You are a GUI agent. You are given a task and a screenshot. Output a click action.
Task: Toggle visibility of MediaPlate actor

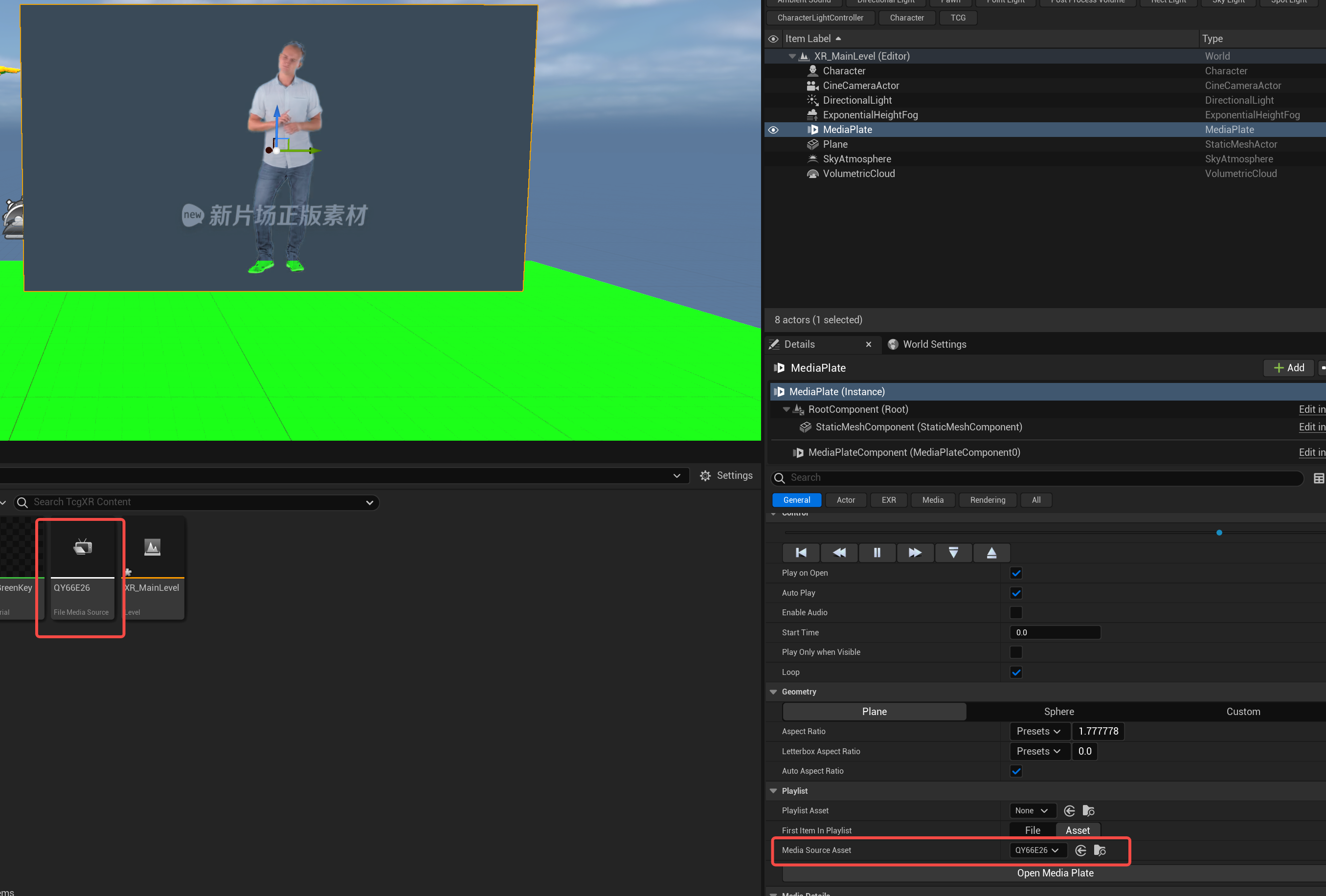click(773, 130)
